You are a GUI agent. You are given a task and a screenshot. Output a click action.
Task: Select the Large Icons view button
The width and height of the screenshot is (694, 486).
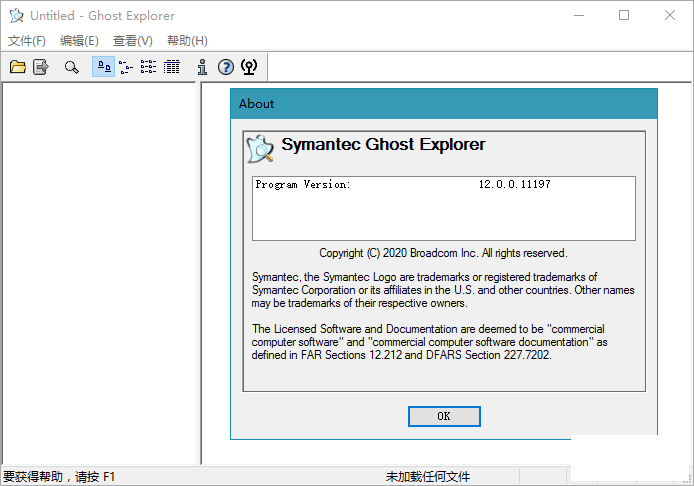pos(104,67)
